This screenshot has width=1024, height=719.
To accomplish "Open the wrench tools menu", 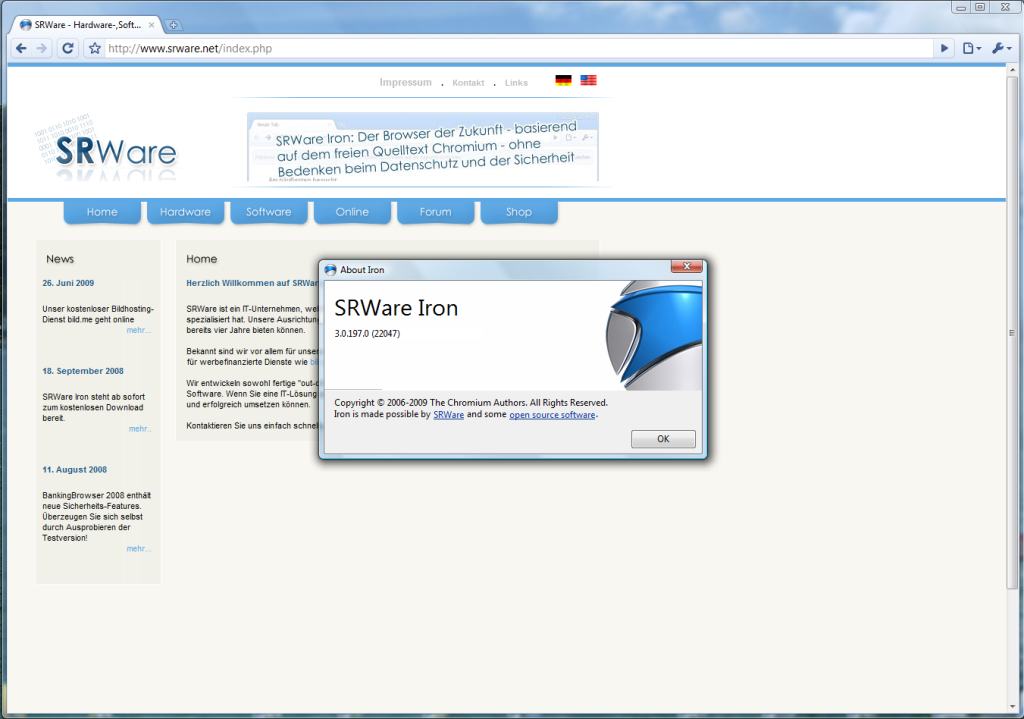I will point(1000,48).
